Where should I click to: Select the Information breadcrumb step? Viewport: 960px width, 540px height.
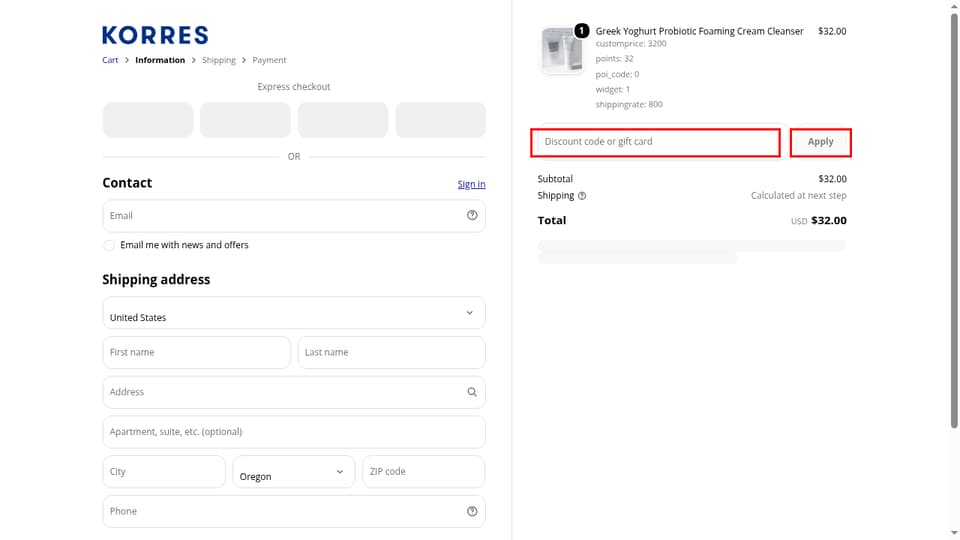[x=160, y=60]
